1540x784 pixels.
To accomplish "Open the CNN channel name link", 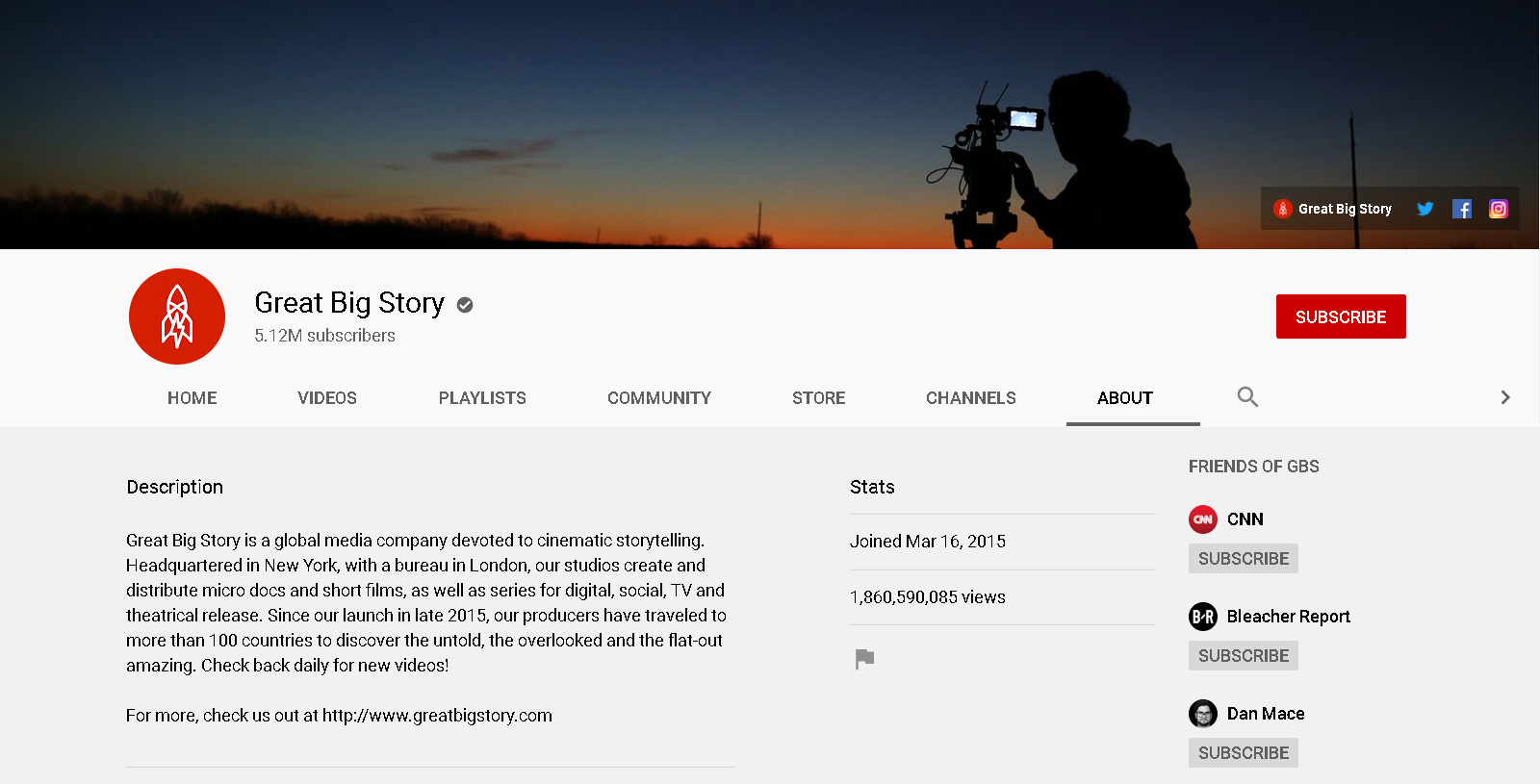I will pyautogui.click(x=1245, y=519).
